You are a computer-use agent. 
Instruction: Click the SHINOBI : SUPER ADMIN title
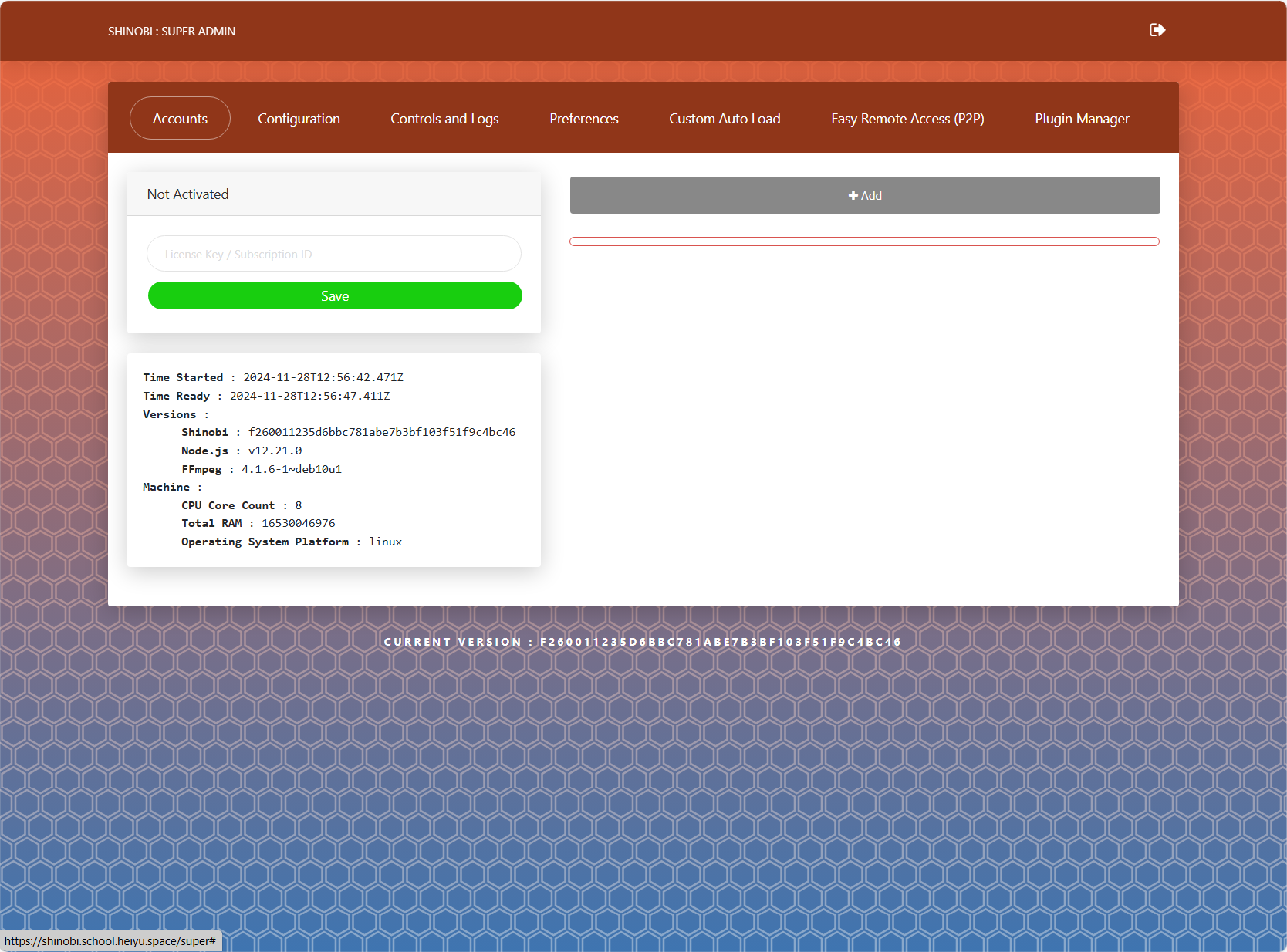coord(171,32)
